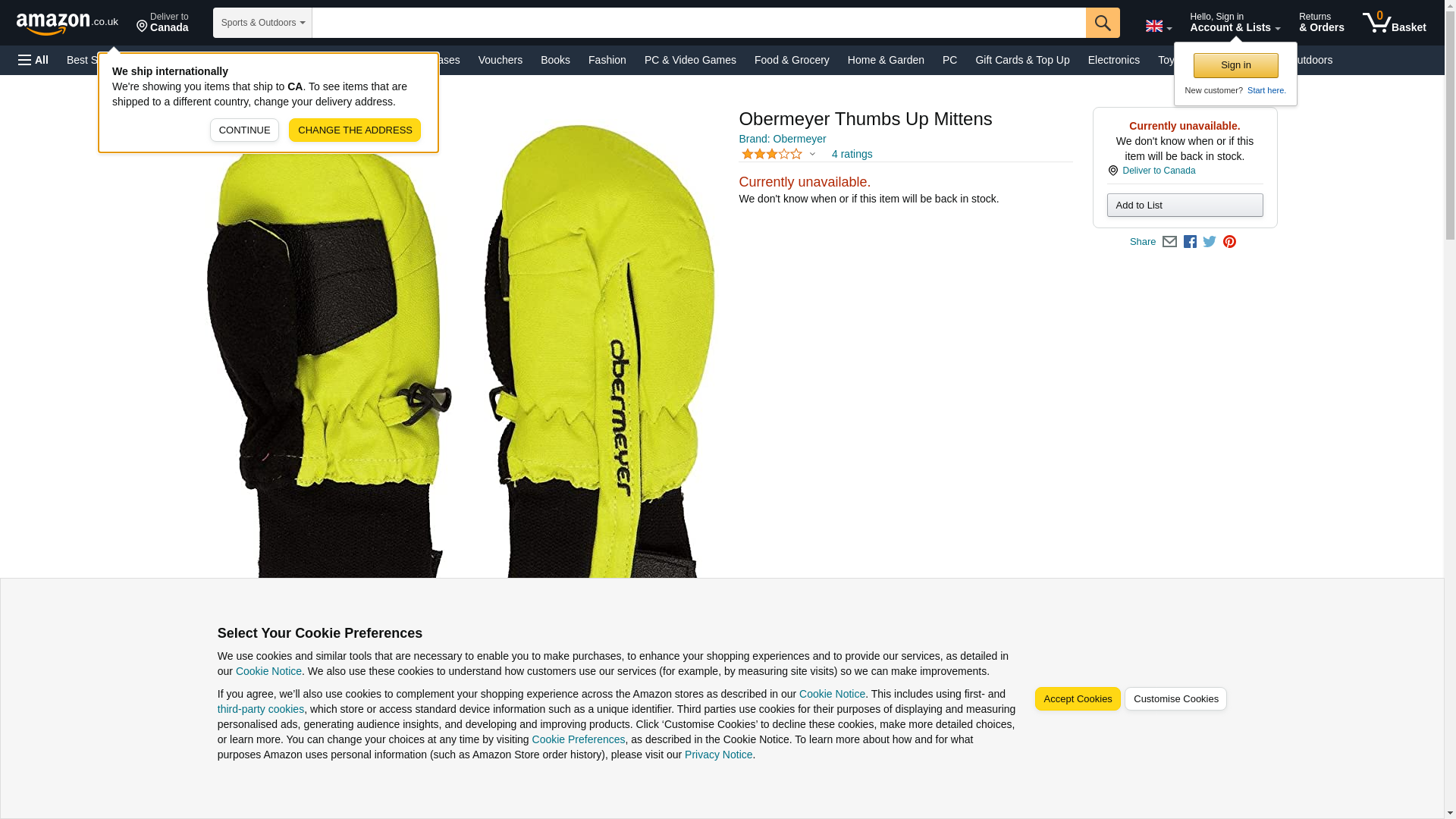Share product on Twitter icon
The width and height of the screenshot is (1456, 819).
tap(1210, 242)
